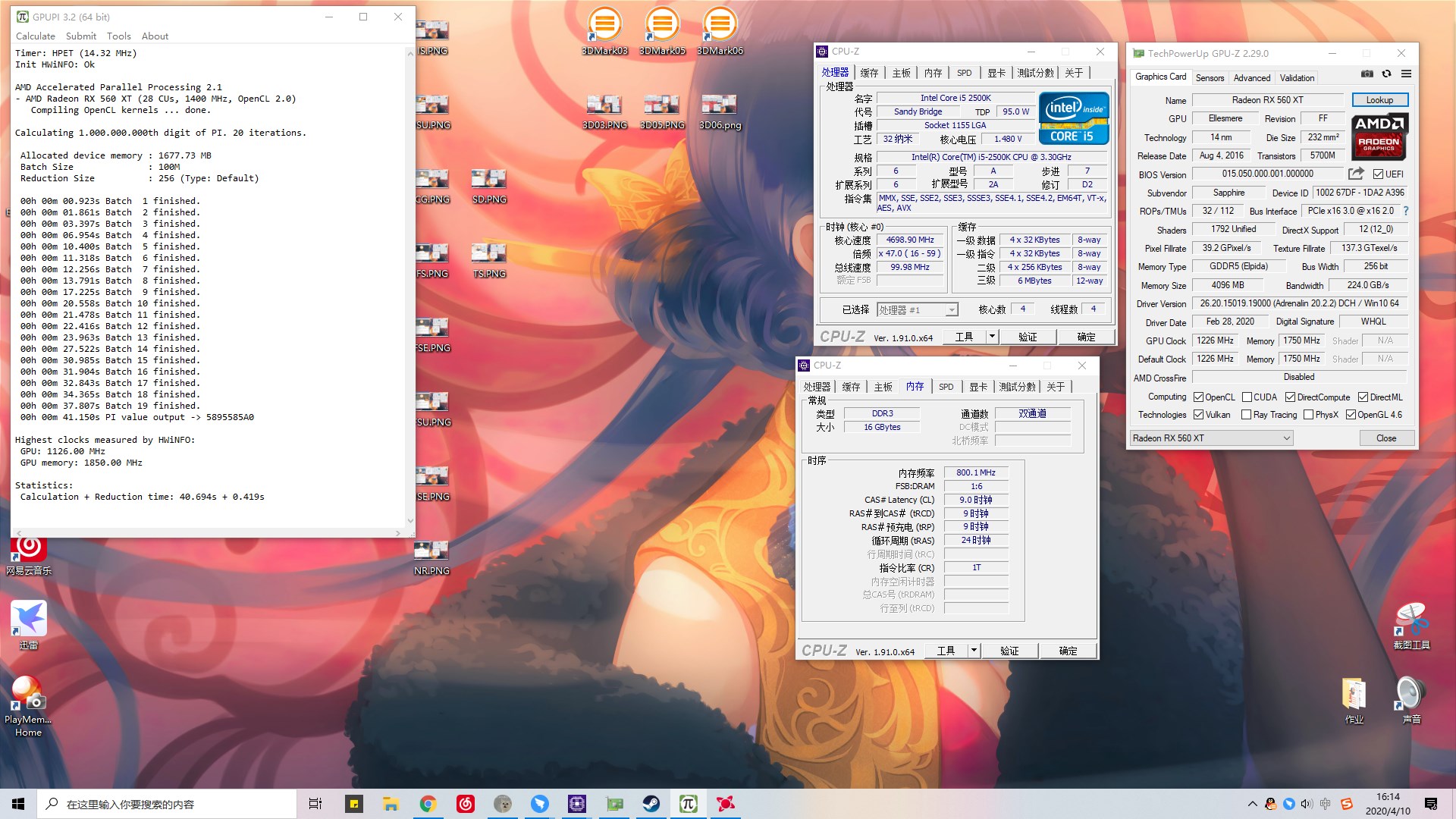Screen dimensions: 1456x819
Task: Click the Lookup button in GPU-Z
Action: (x=1379, y=99)
